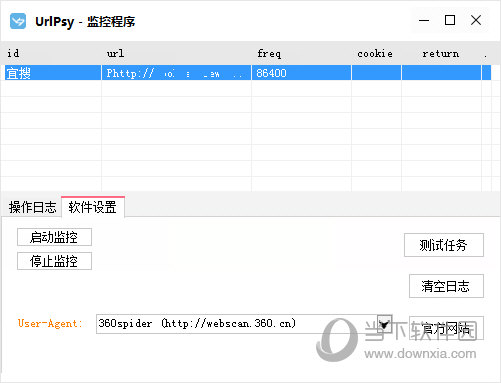Screen dimensions: 501x383
Task: Click the return column header
Action: pos(441,53)
